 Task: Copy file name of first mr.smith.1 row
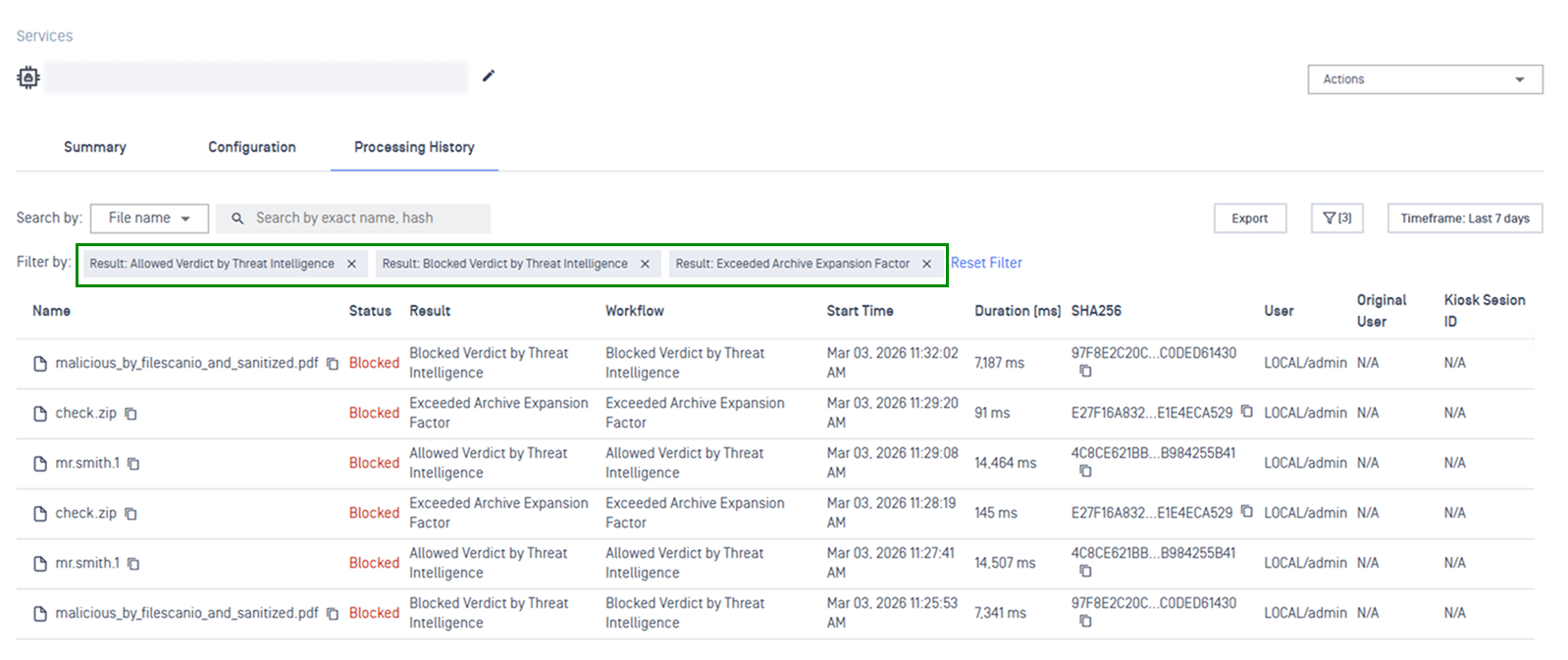click(134, 464)
